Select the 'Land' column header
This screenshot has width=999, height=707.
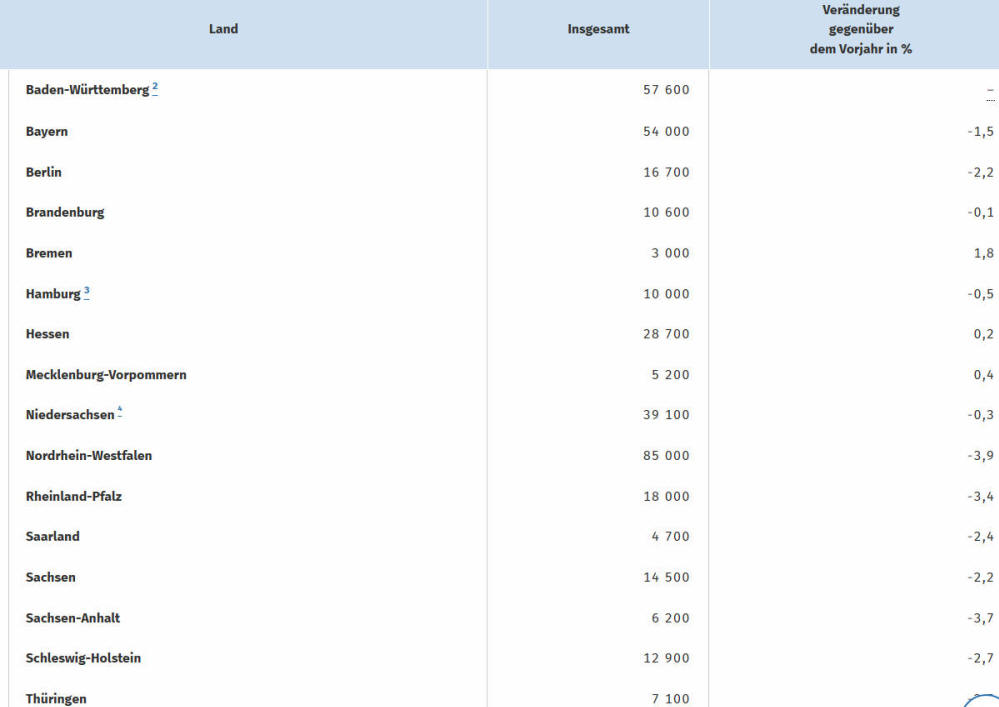click(223, 29)
